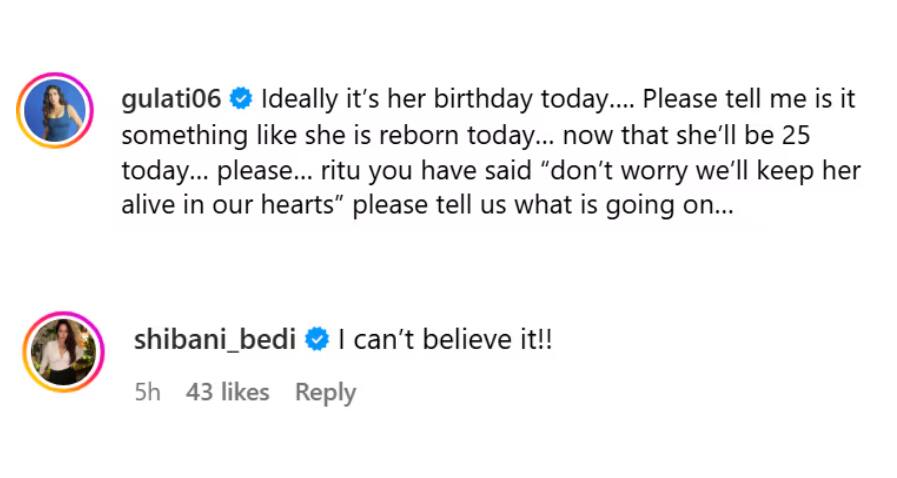Open the gulati06 username link

pyautogui.click(x=170, y=100)
